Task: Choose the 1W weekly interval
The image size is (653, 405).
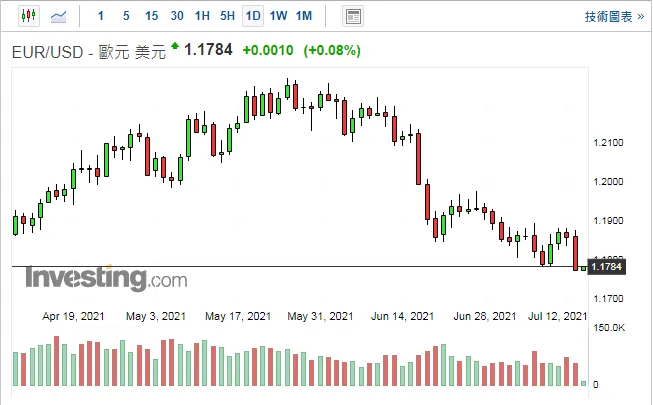Action: point(278,16)
